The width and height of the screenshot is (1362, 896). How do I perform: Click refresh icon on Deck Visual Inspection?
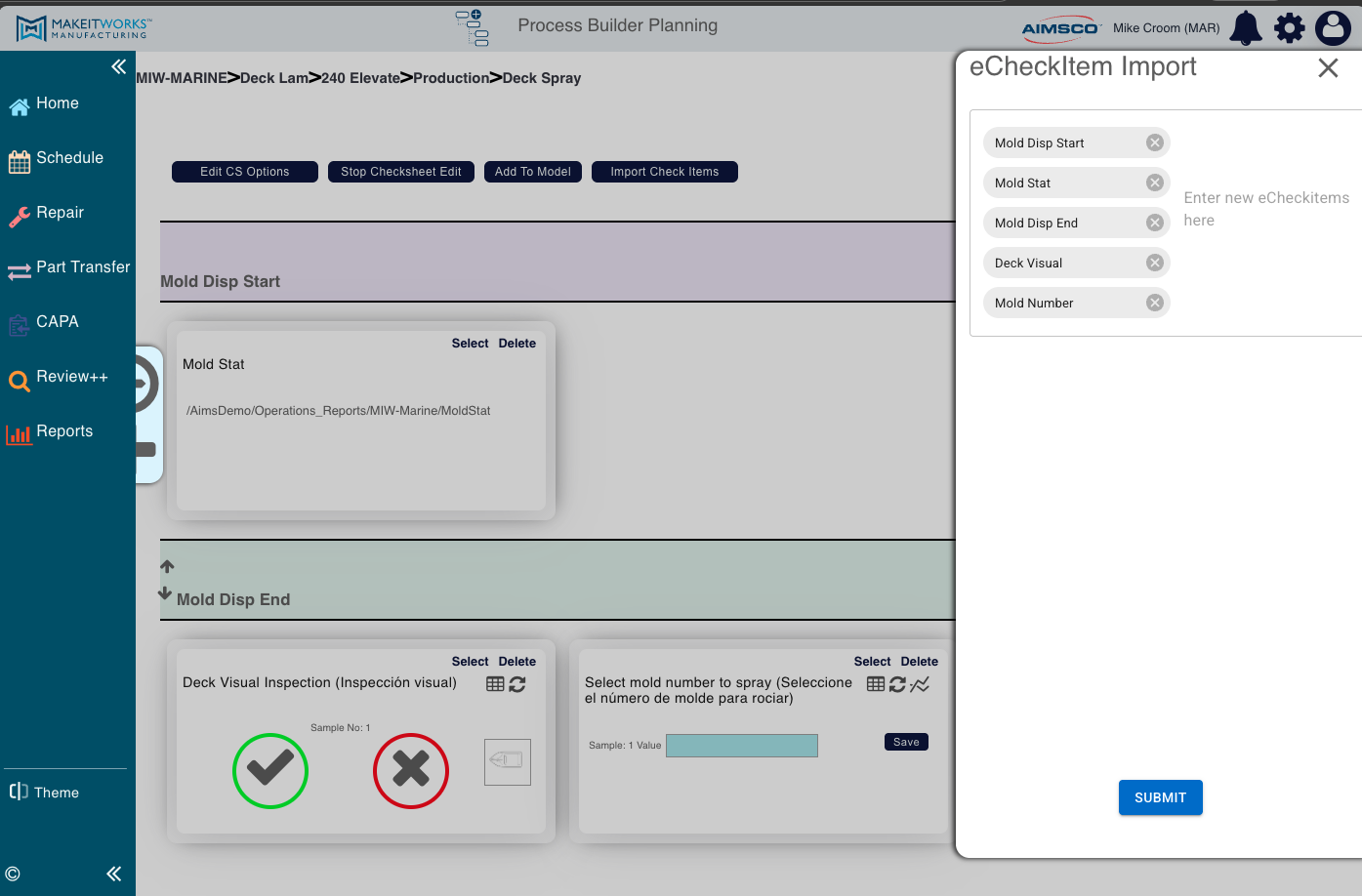tap(517, 684)
